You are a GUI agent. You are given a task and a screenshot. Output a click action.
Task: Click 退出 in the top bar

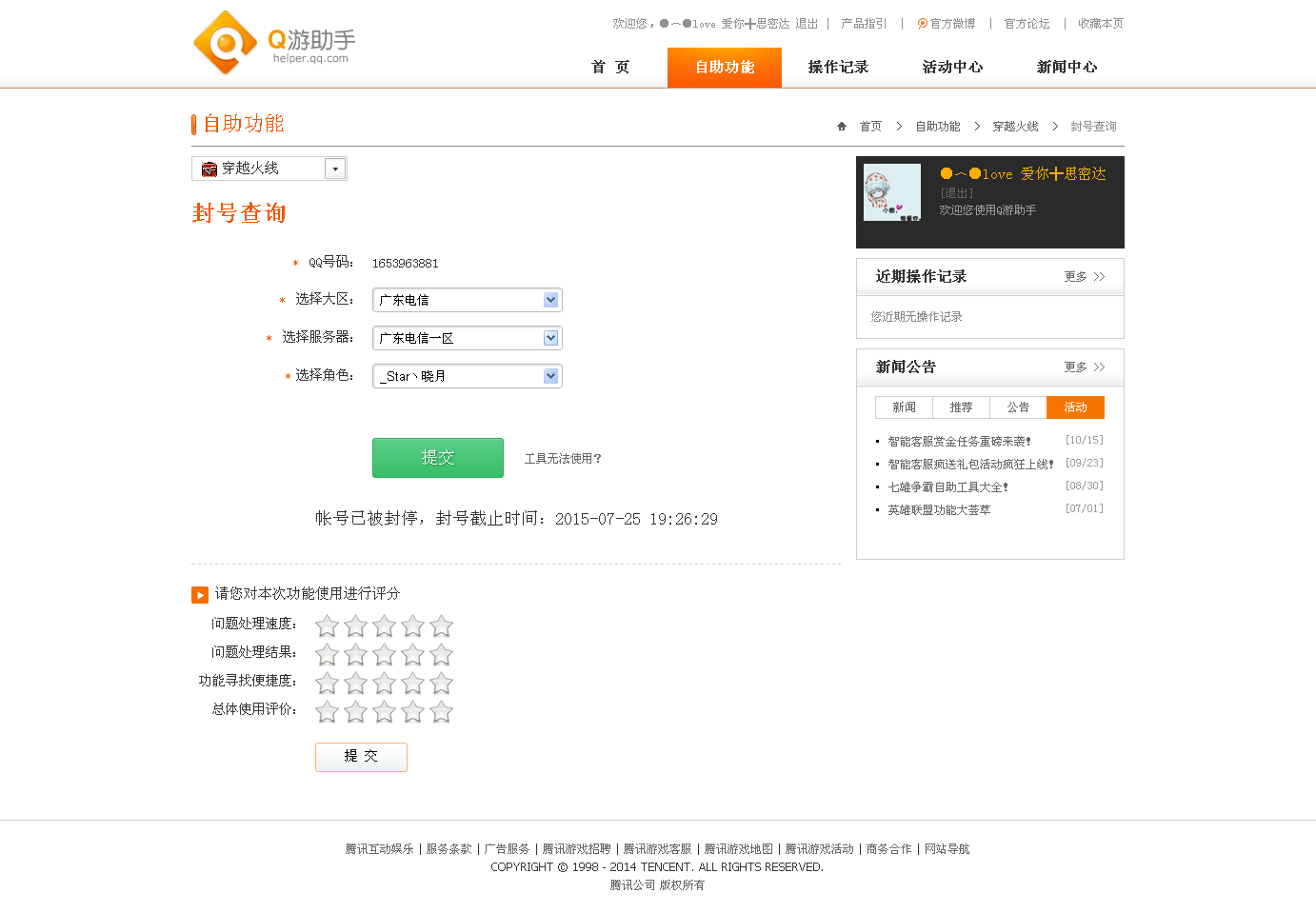click(807, 24)
